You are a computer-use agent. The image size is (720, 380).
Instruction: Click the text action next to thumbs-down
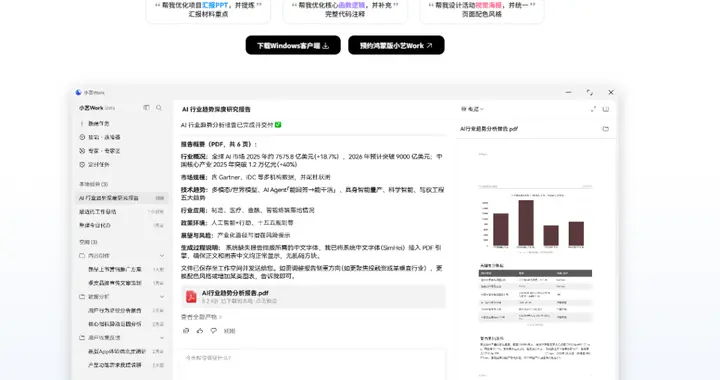229,331
